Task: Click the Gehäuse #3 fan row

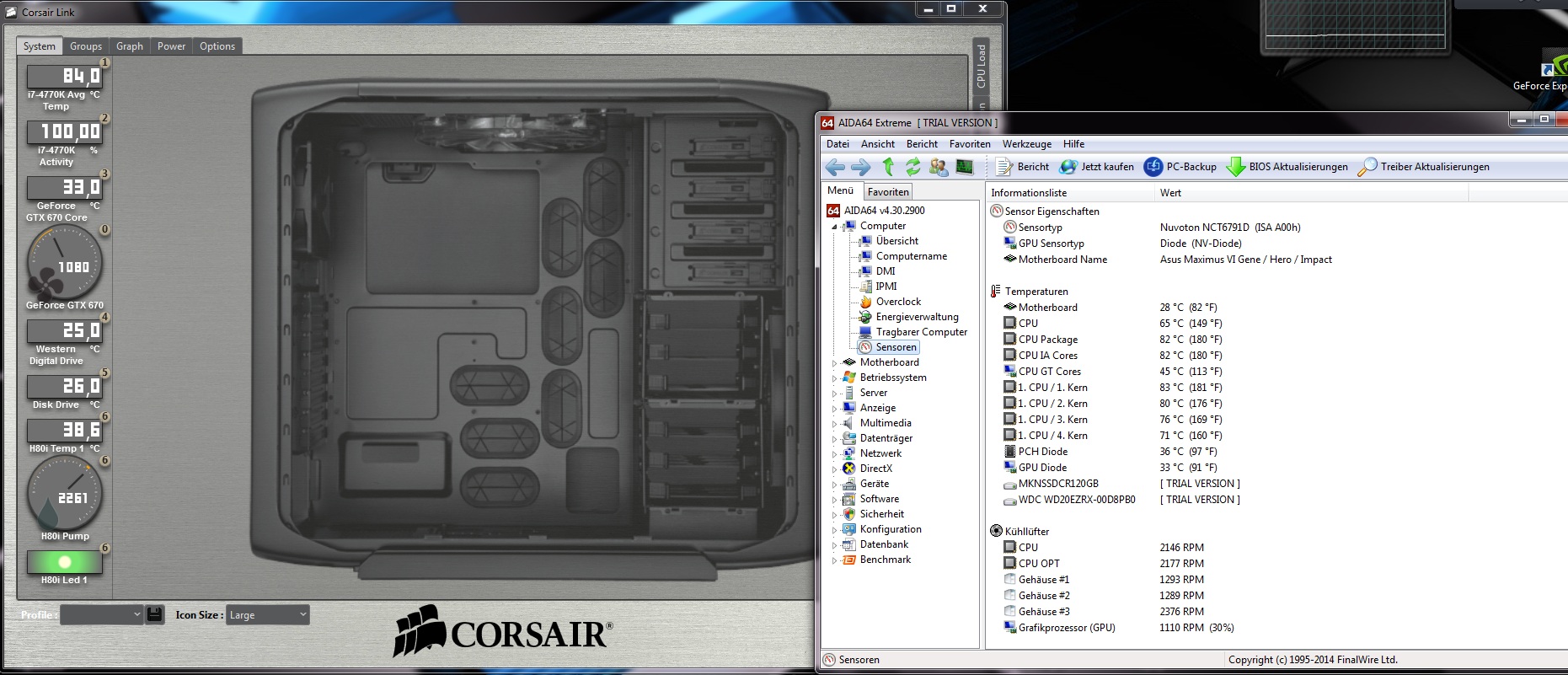Action: (x=1276, y=612)
